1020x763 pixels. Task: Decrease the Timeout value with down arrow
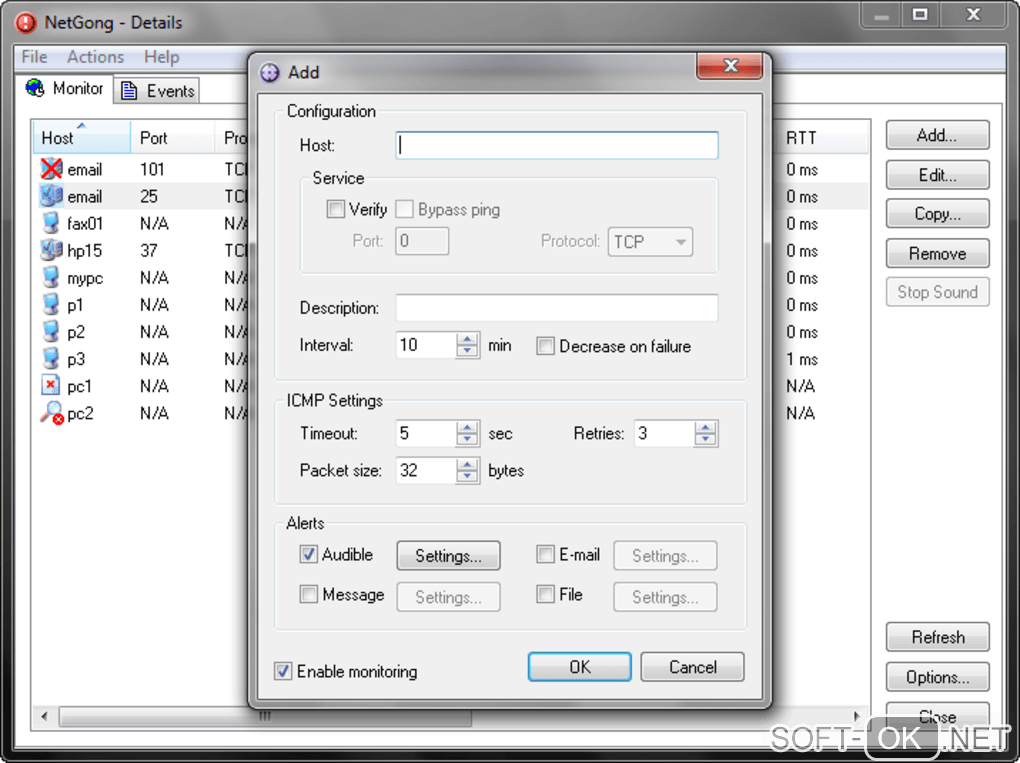click(467, 440)
